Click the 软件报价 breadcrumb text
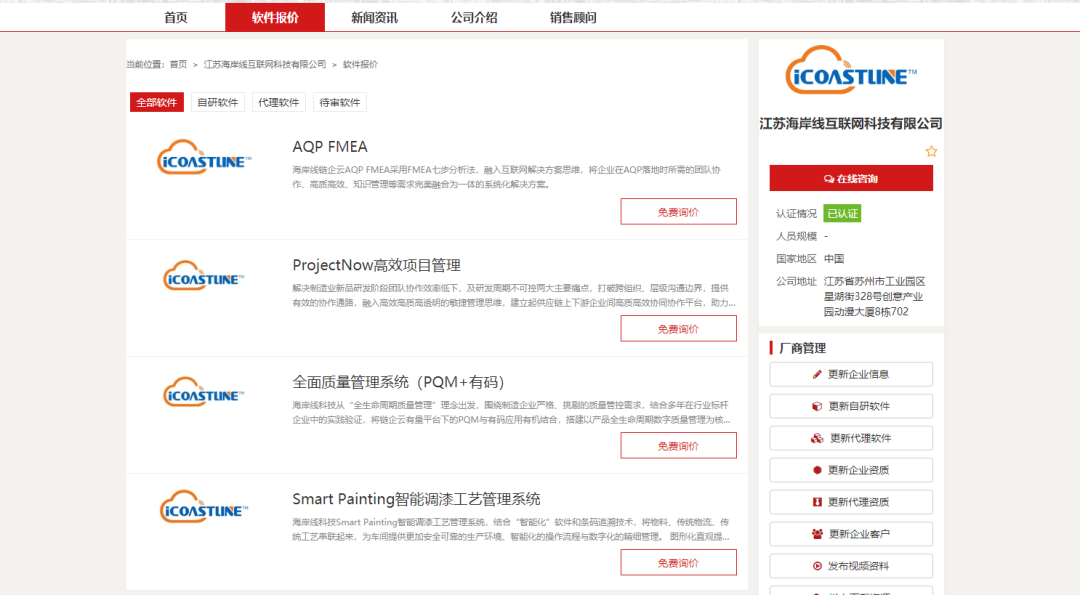 click(x=360, y=64)
